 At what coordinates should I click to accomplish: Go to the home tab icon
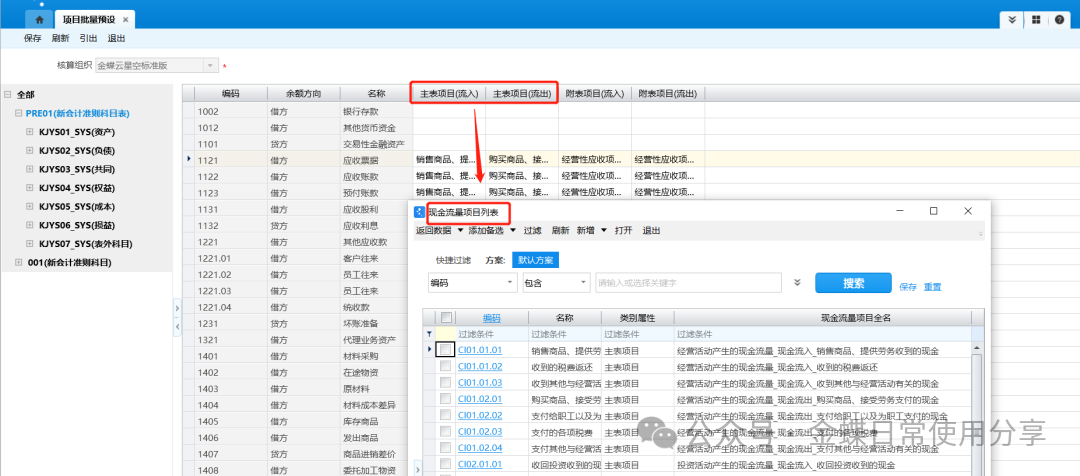(39, 19)
